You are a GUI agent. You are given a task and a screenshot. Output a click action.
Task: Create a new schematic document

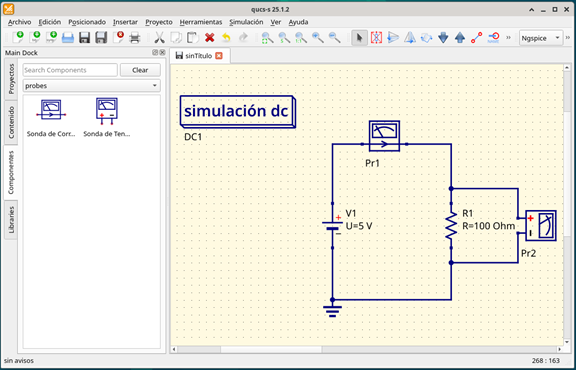pos(18,37)
